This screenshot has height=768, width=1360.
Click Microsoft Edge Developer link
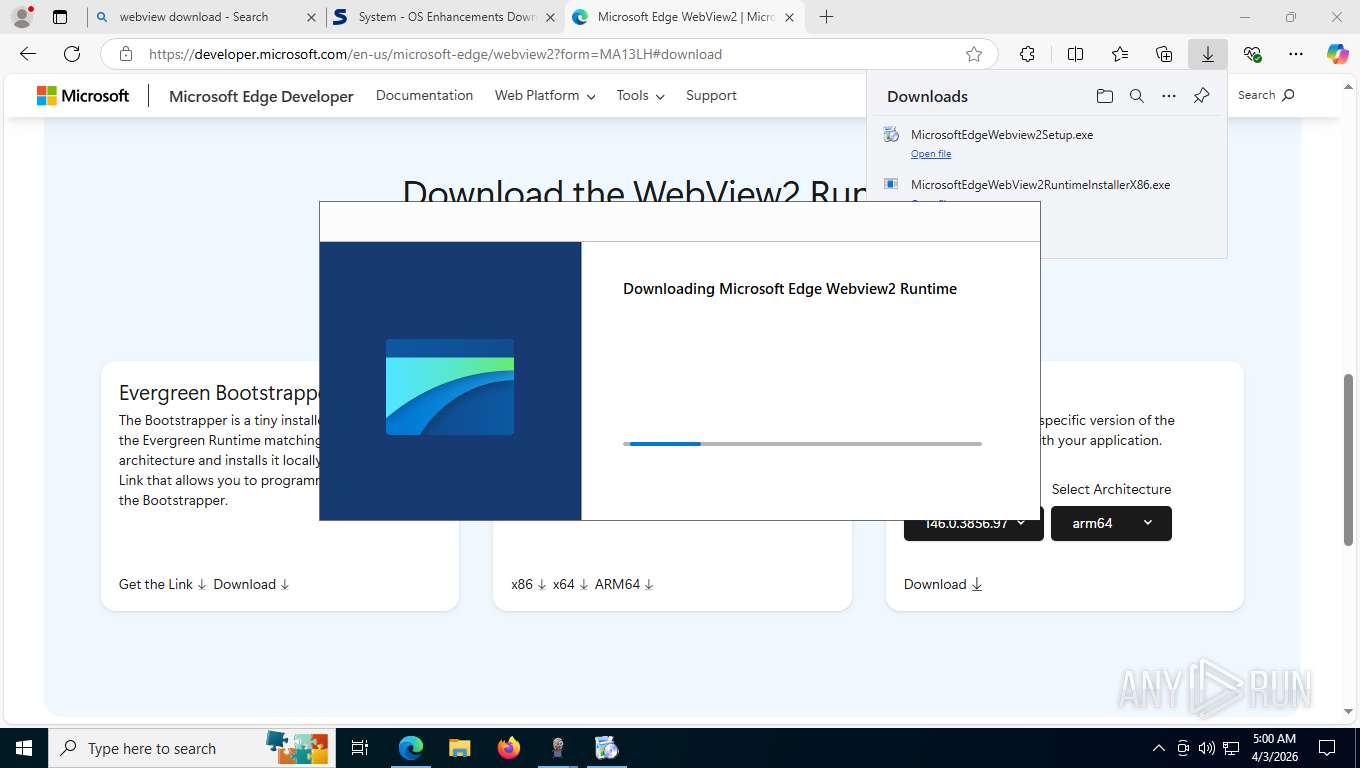[x=261, y=96]
